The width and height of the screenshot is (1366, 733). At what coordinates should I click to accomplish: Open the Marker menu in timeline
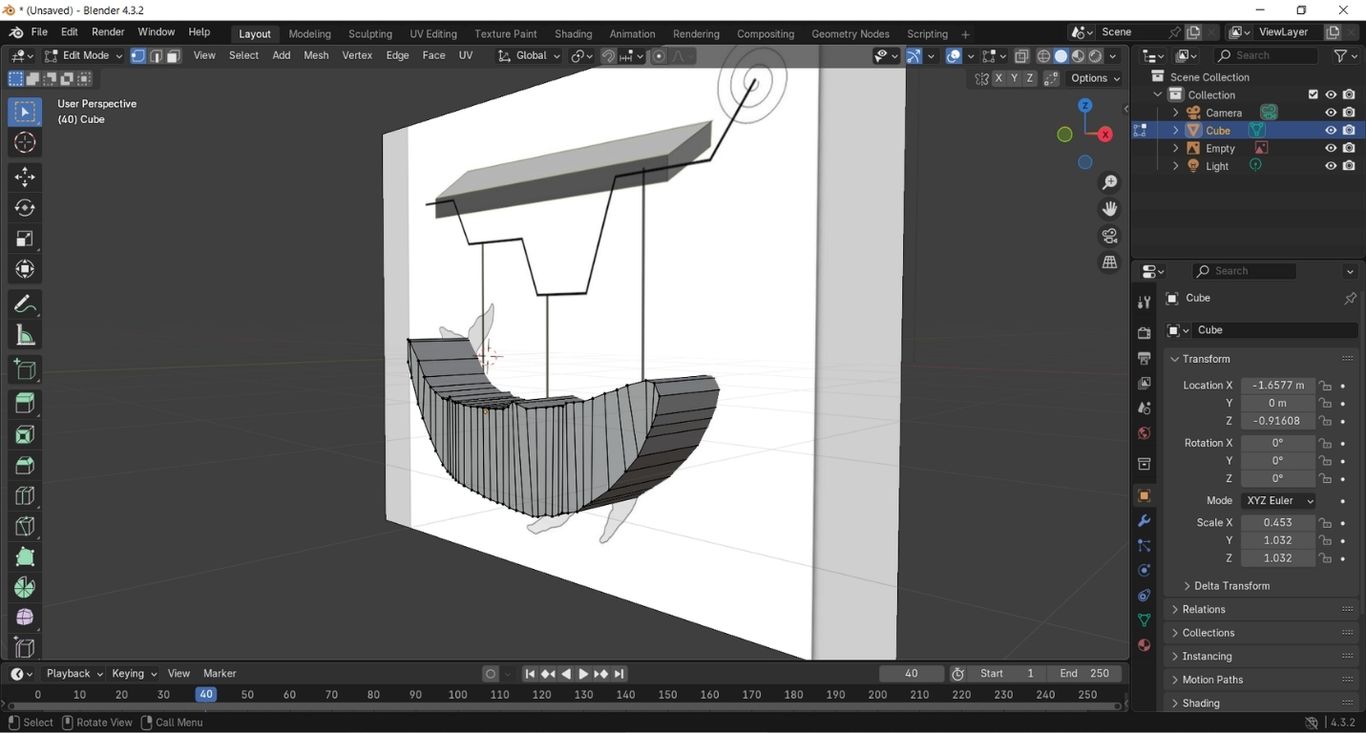220,674
